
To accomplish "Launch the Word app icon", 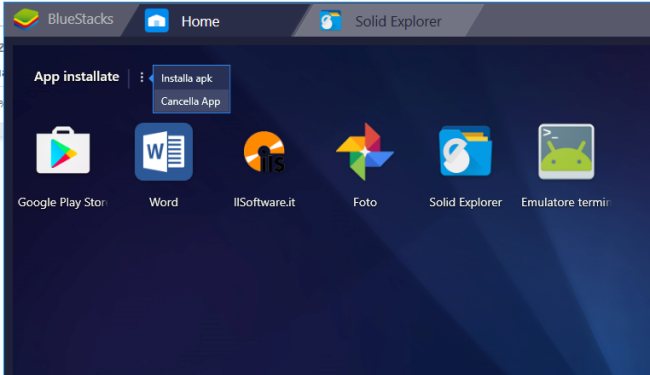I will pyautogui.click(x=164, y=151).
